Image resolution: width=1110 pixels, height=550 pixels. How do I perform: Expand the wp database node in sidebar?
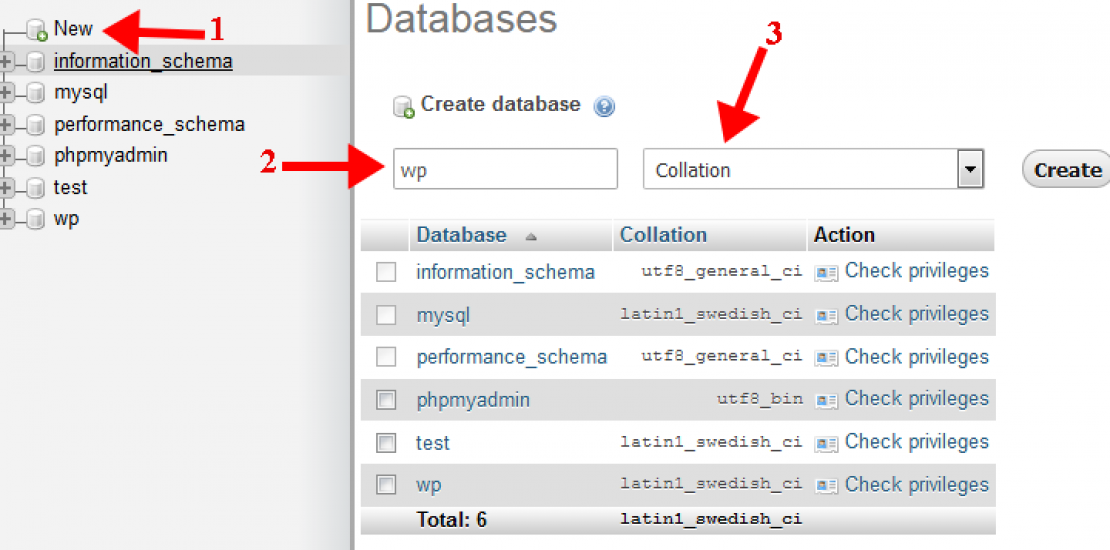7,220
